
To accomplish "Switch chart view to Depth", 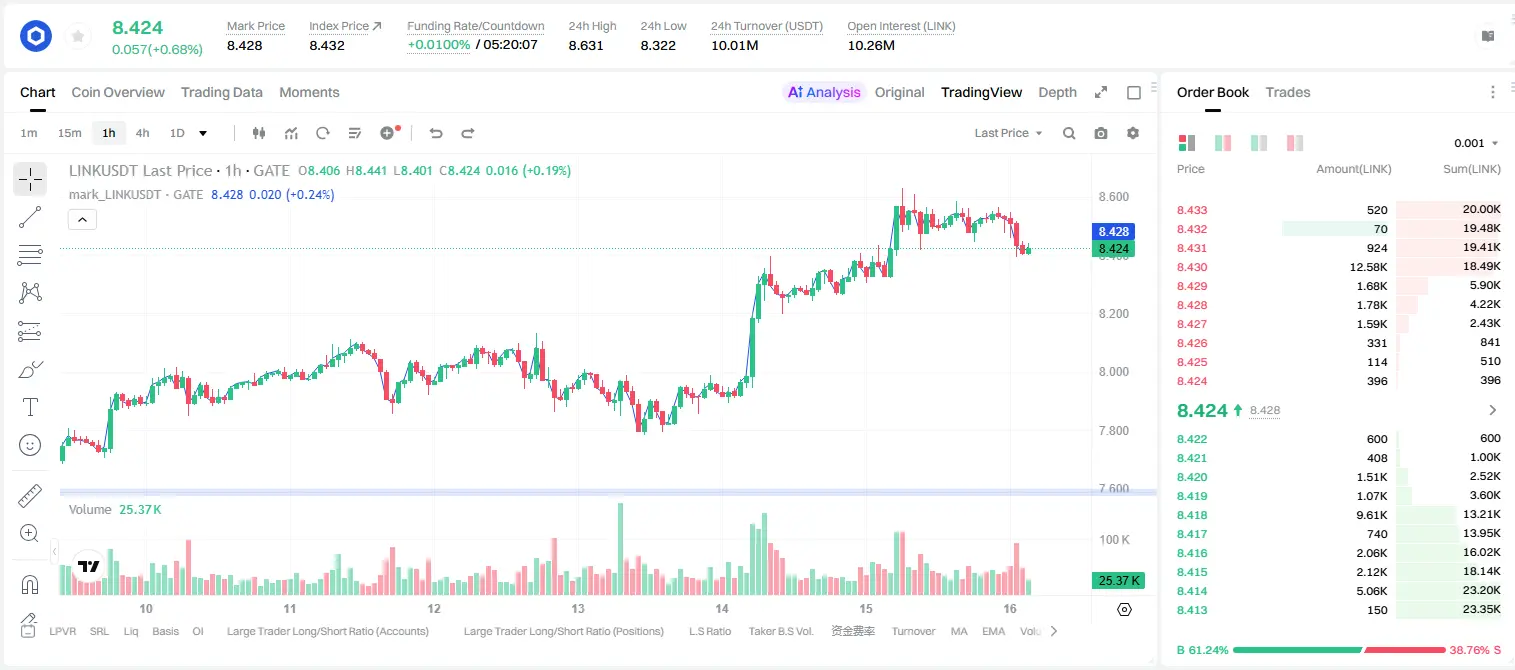I will [1057, 92].
